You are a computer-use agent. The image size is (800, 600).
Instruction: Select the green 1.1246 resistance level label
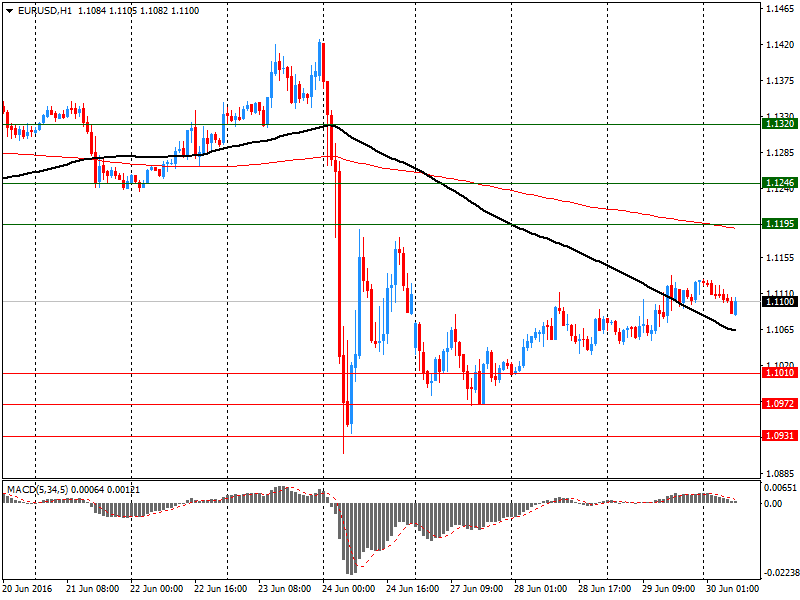(x=780, y=183)
